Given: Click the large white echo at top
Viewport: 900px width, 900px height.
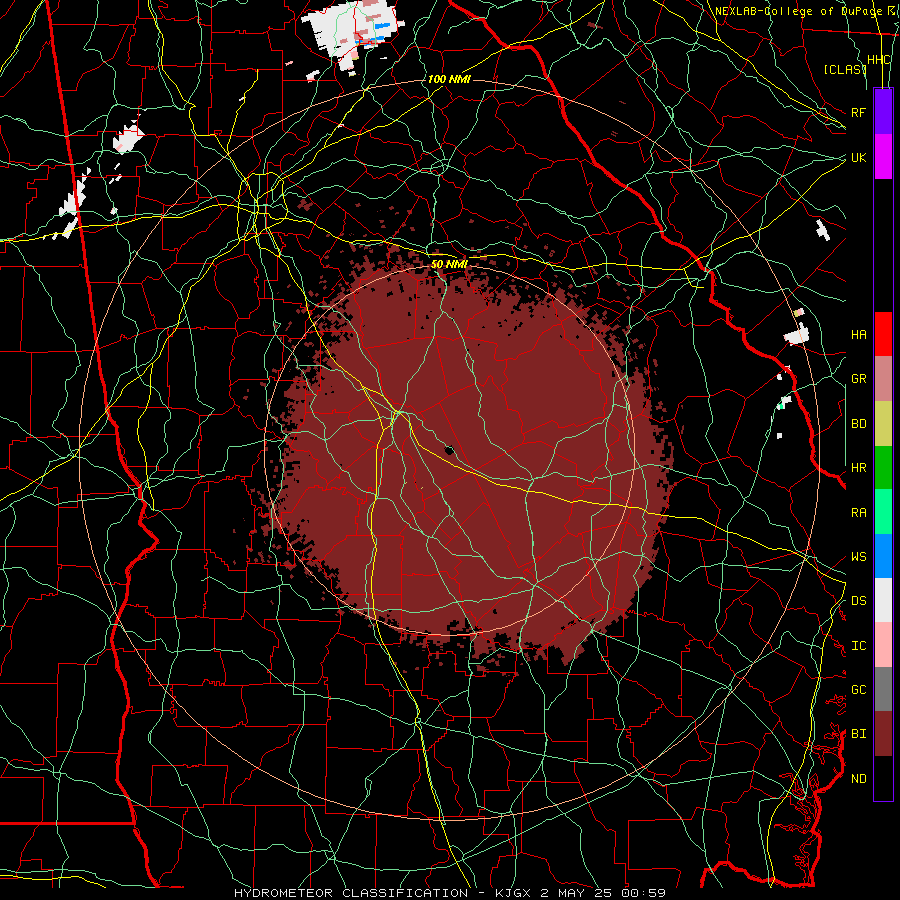Looking at the screenshot, I should pyautogui.click(x=351, y=33).
